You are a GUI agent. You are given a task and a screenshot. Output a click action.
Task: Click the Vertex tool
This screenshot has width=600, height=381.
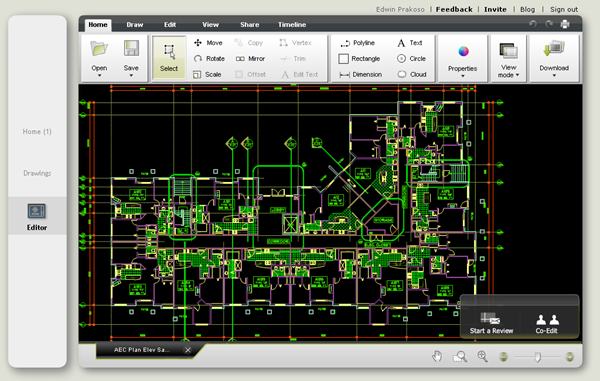tap(295, 43)
